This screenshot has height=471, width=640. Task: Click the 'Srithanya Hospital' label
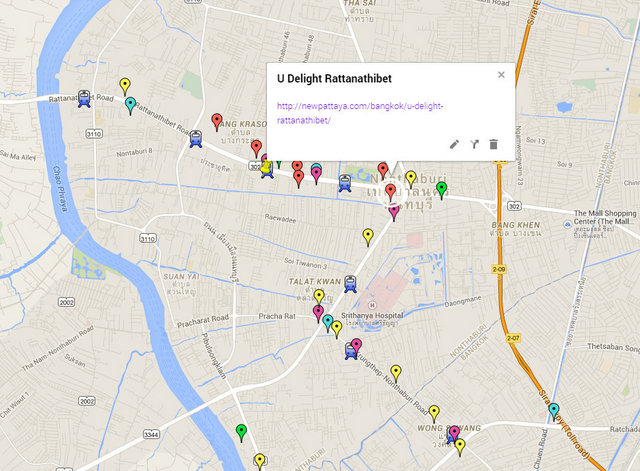372,315
